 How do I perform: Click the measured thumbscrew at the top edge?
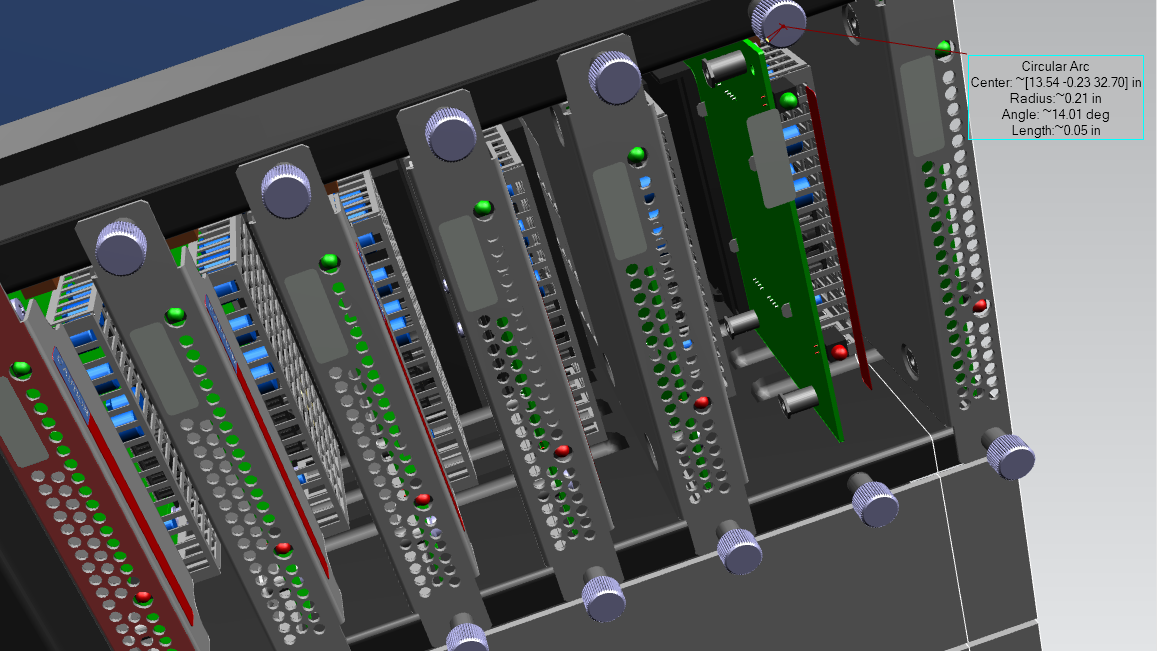click(x=779, y=20)
